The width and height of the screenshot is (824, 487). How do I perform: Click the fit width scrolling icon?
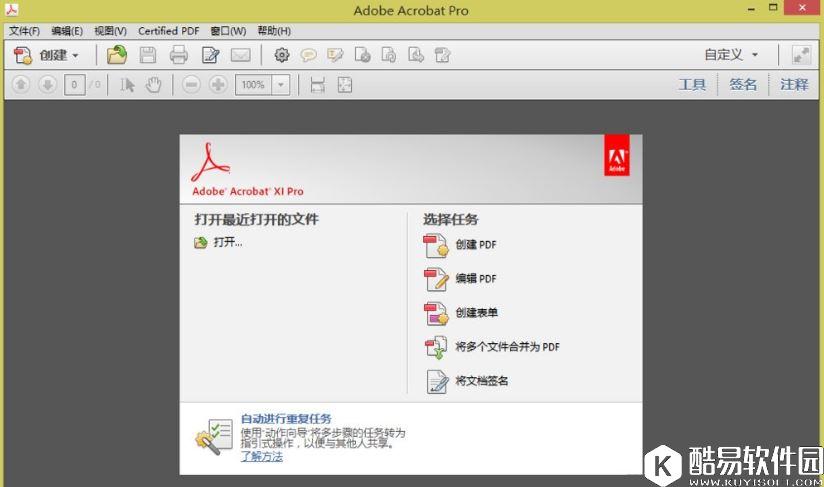click(317, 85)
